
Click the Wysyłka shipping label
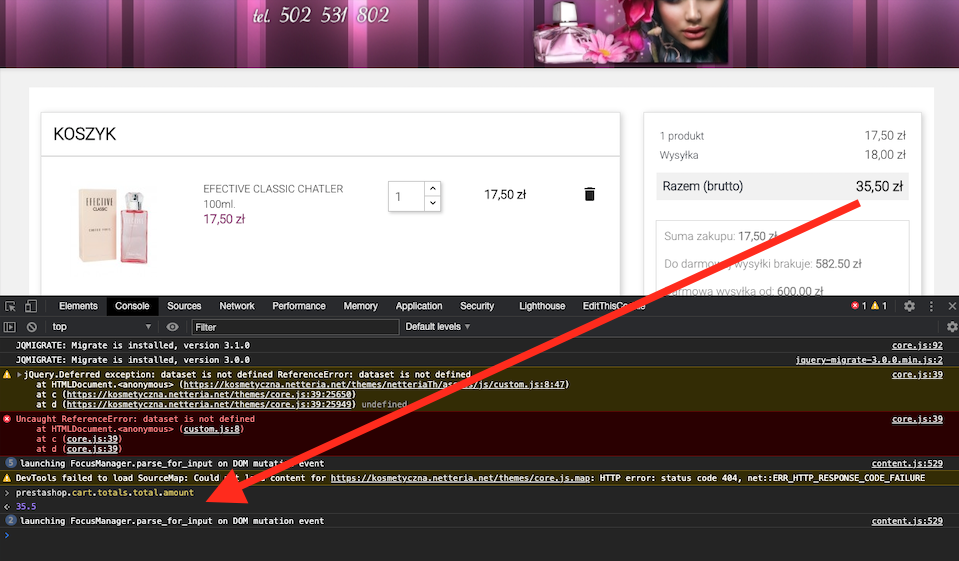pyautogui.click(x=679, y=155)
